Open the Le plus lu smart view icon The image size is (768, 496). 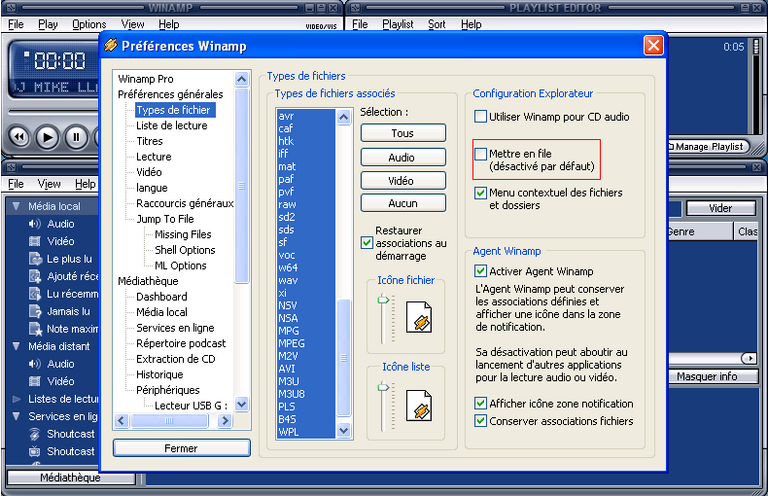pos(35,259)
